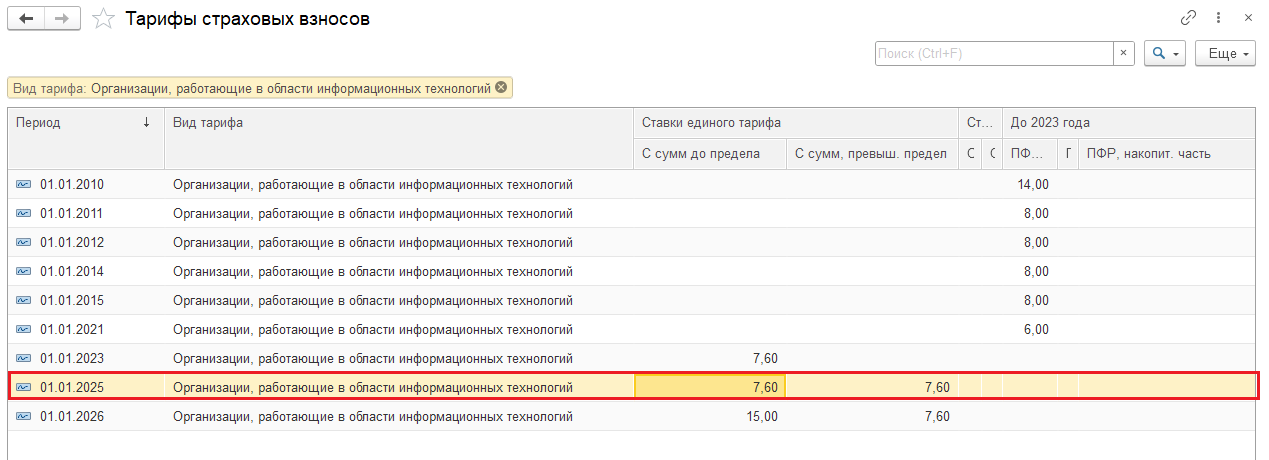Click the forward navigation arrow
Screen dimensions: 1269x460
click(62, 19)
